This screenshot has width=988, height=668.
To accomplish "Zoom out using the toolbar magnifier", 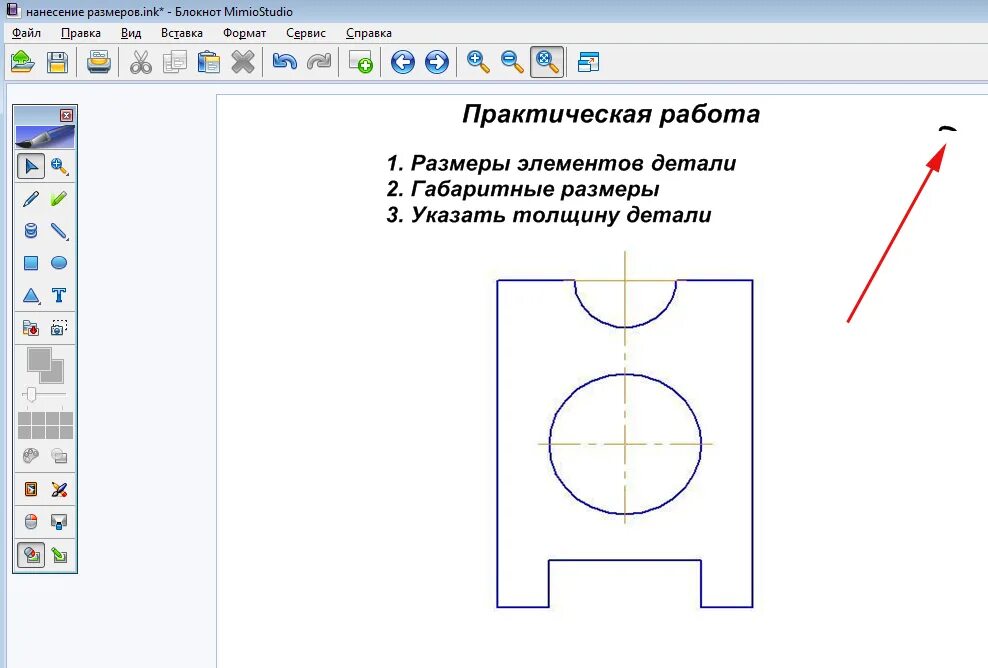I will click(x=512, y=62).
